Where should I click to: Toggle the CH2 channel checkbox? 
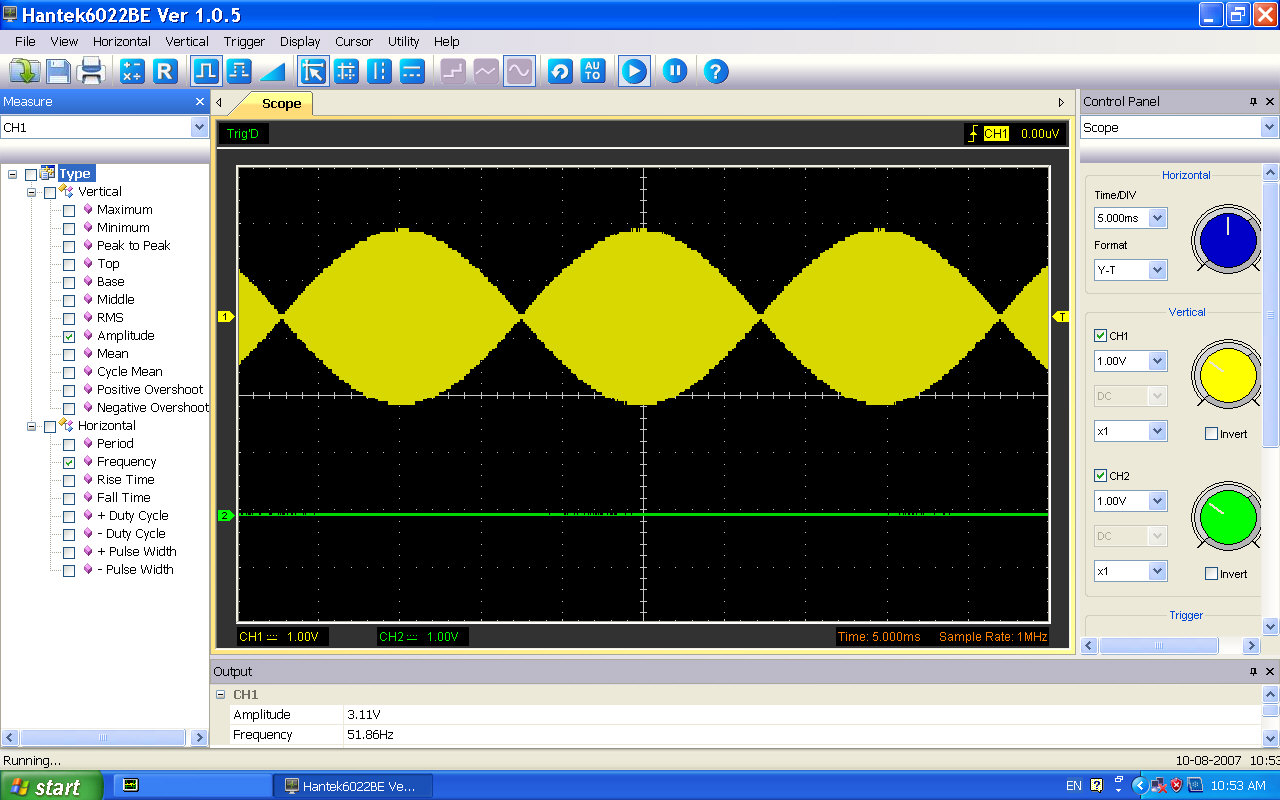1101,476
